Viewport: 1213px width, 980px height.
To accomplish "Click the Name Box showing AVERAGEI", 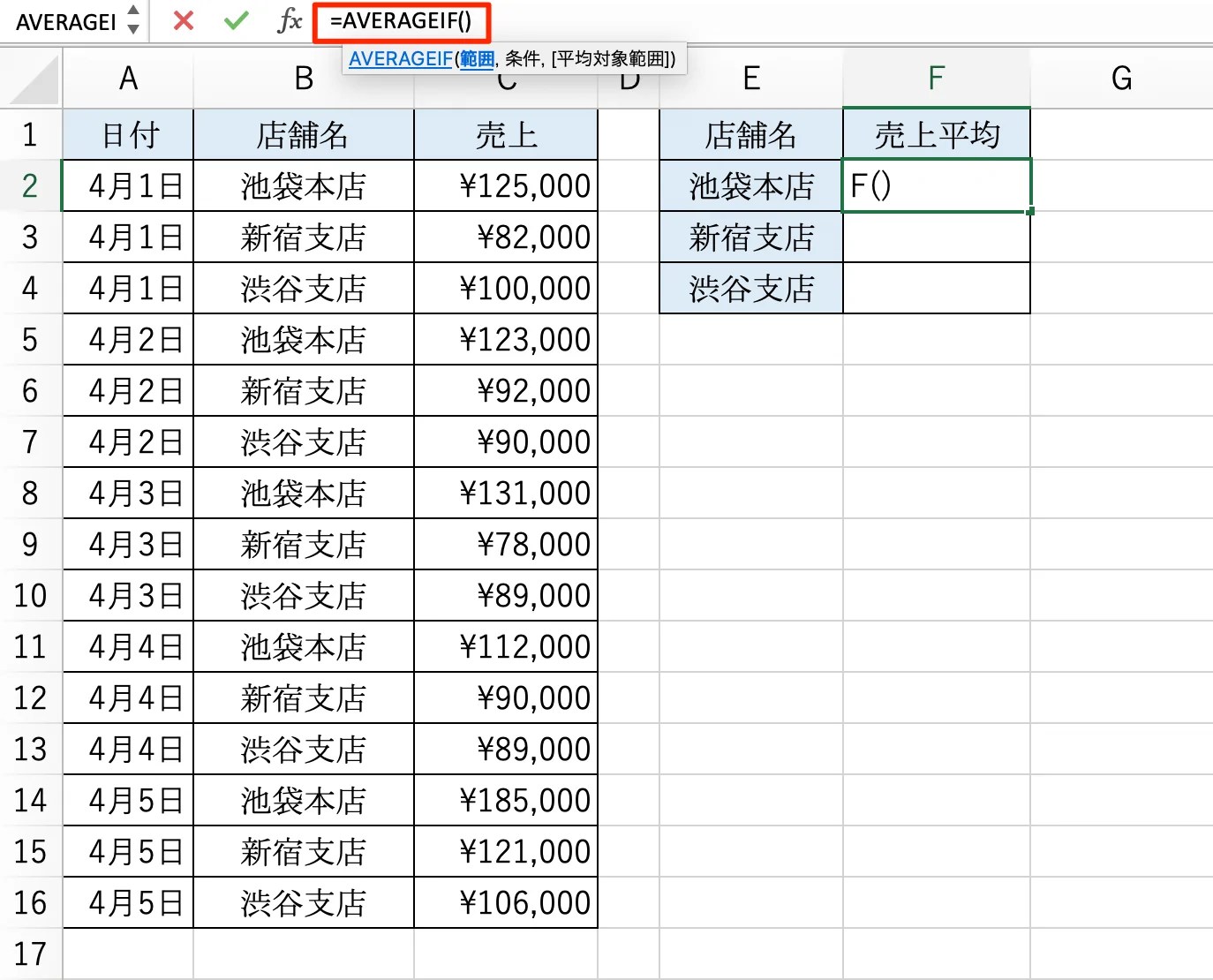I will pos(66,21).
